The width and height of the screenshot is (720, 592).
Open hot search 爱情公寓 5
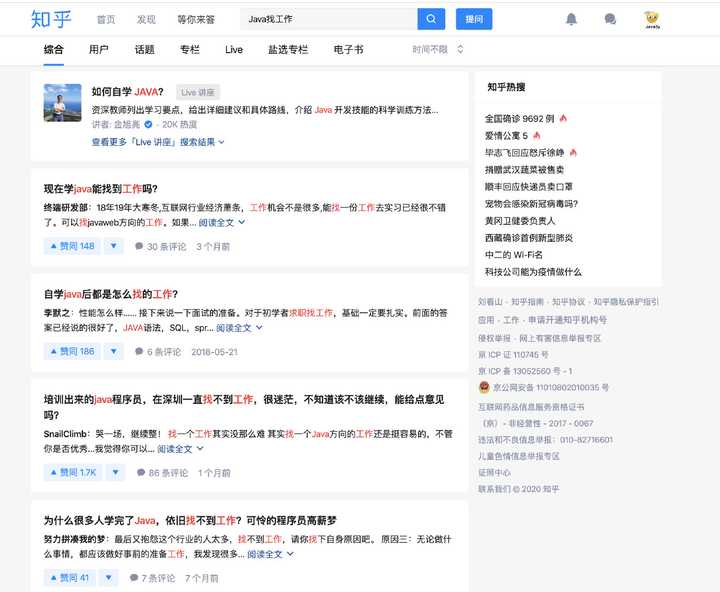[506, 135]
